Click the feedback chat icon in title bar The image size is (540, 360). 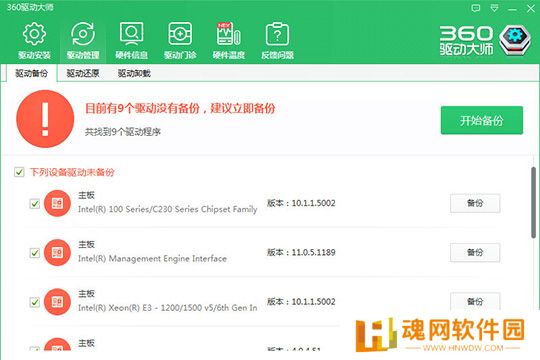click(476, 8)
